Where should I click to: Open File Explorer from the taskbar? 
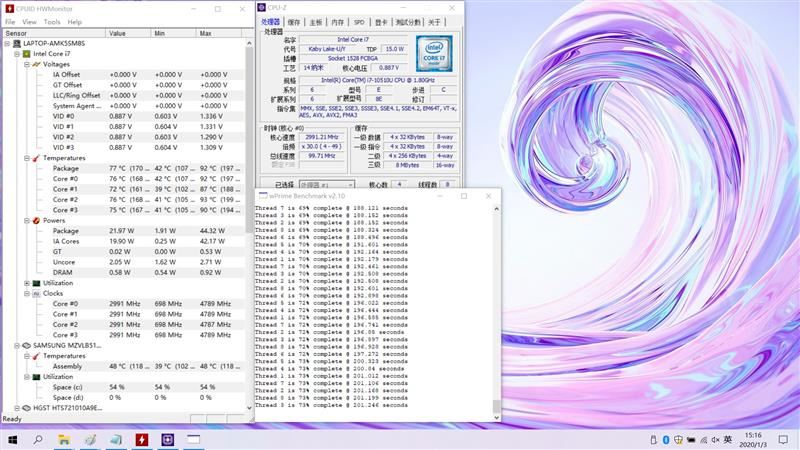pyautogui.click(x=64, y=440)
